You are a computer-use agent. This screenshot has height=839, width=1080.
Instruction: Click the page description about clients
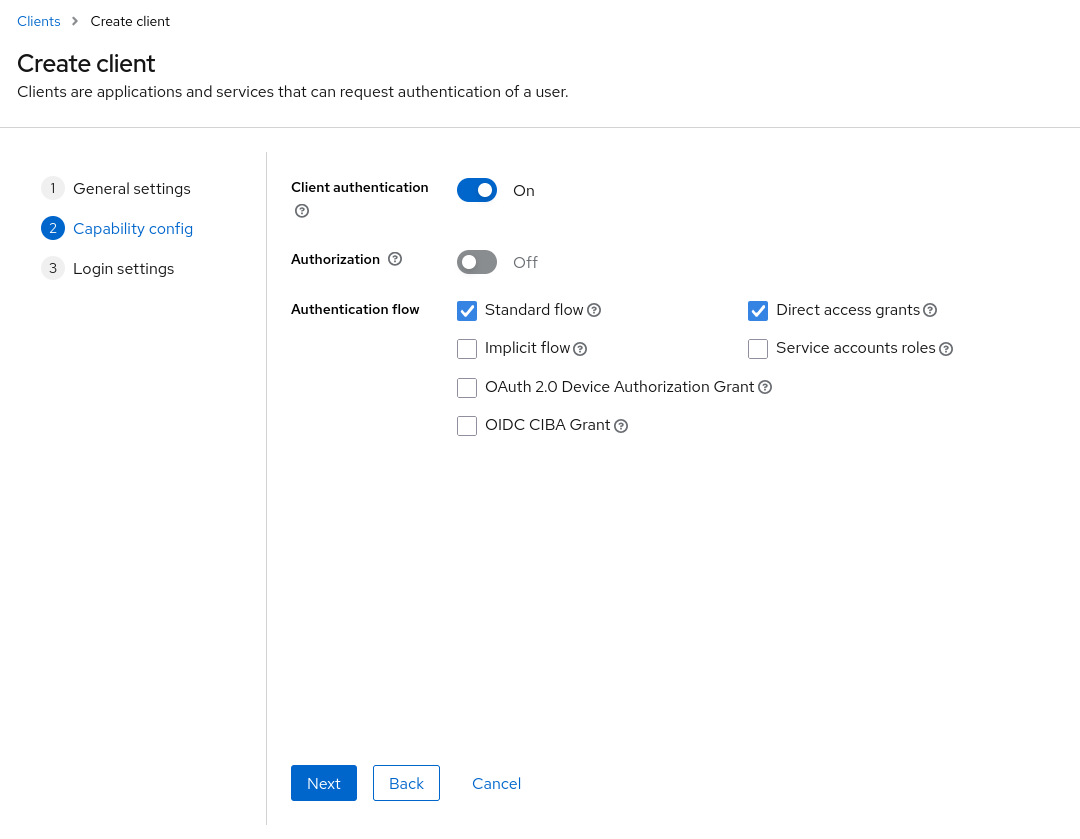(x=293, y=92)
